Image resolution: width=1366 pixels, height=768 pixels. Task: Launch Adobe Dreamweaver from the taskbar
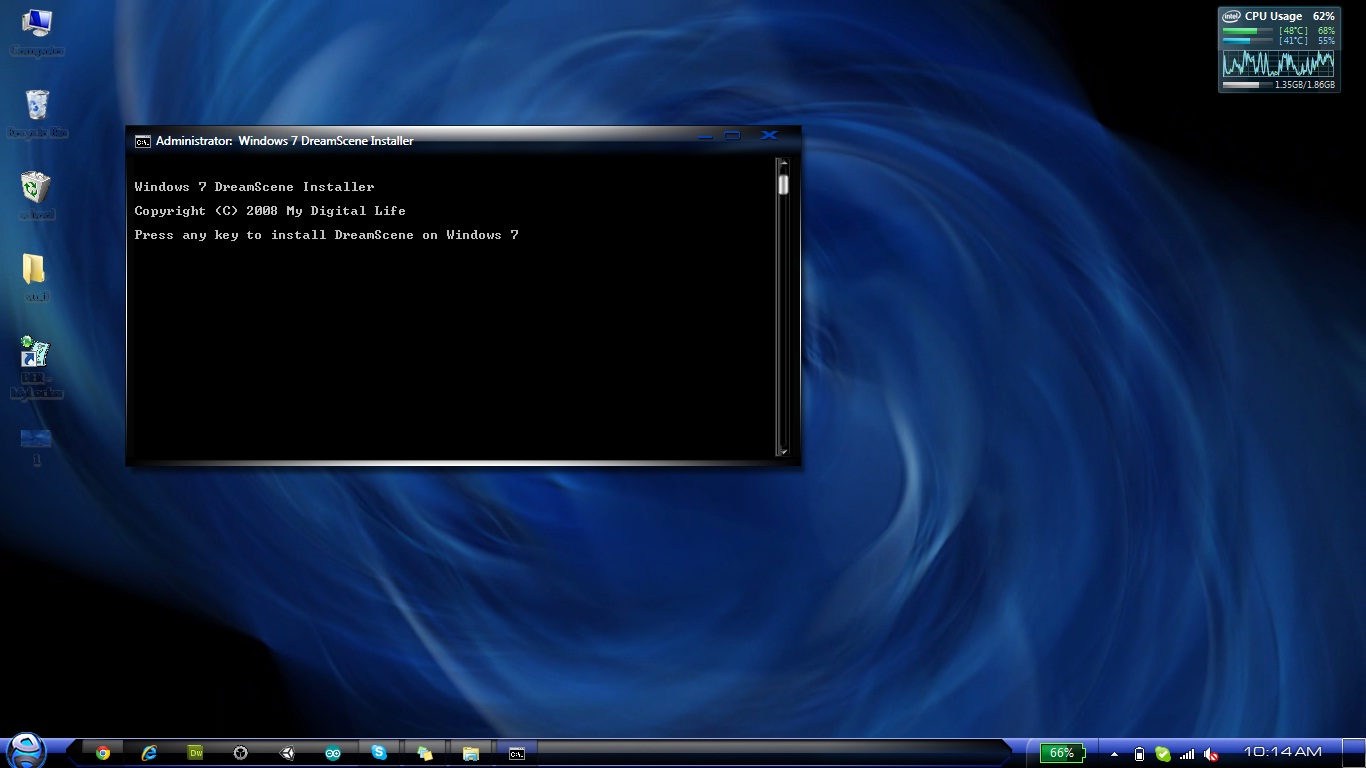[195, 753]
